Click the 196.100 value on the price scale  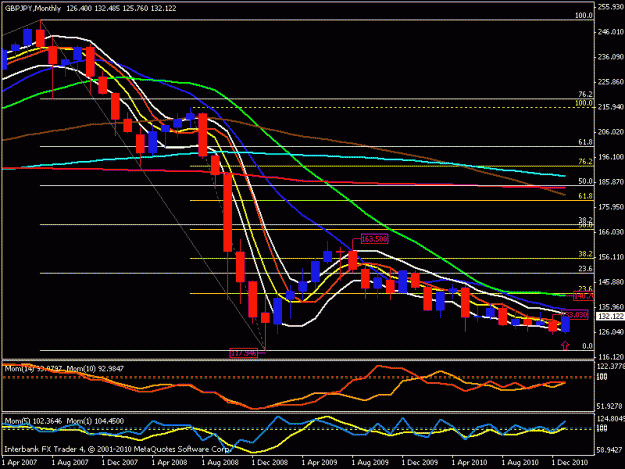[610, 157]
